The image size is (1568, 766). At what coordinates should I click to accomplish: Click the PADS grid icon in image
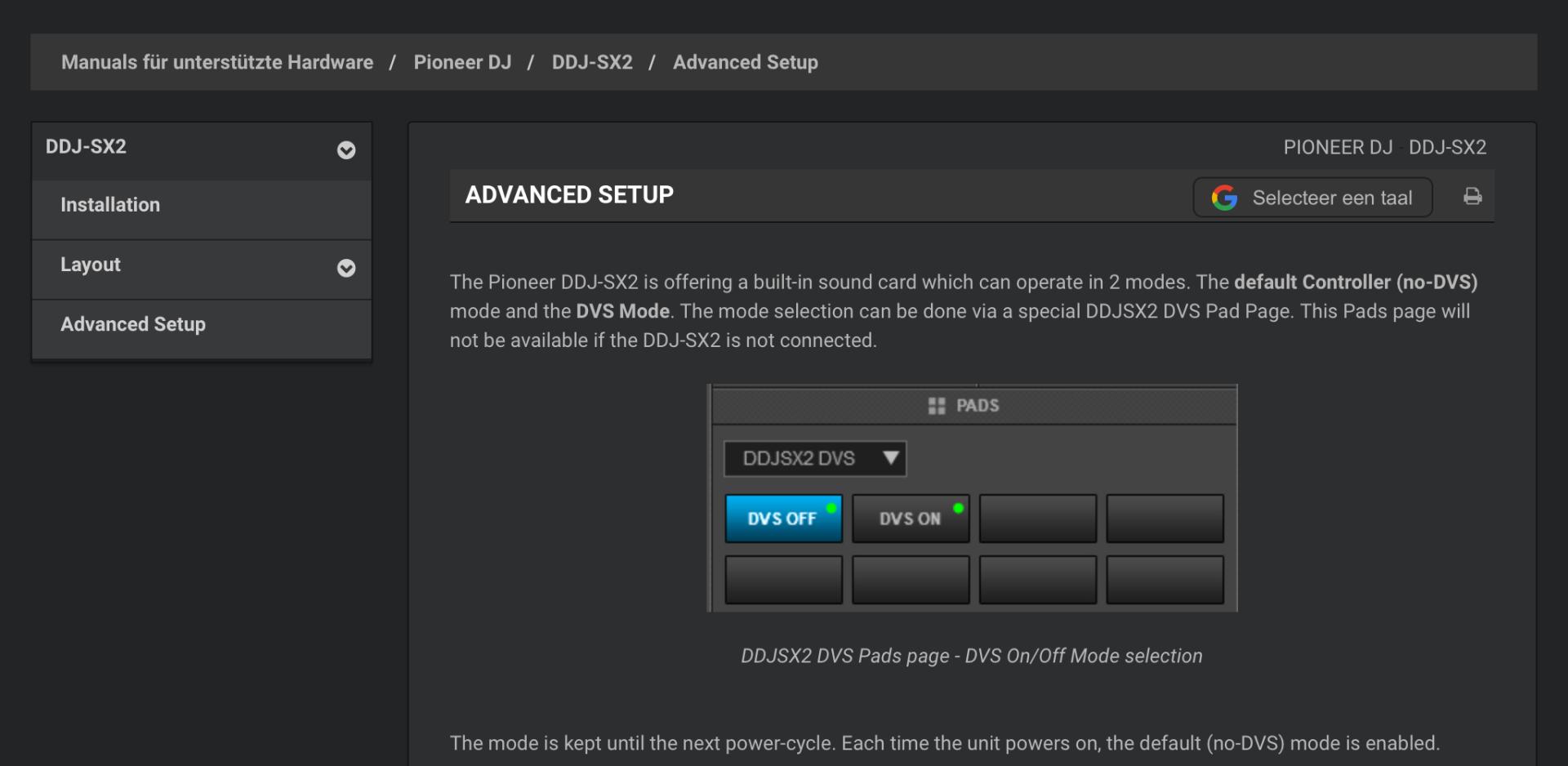(937, 406)
